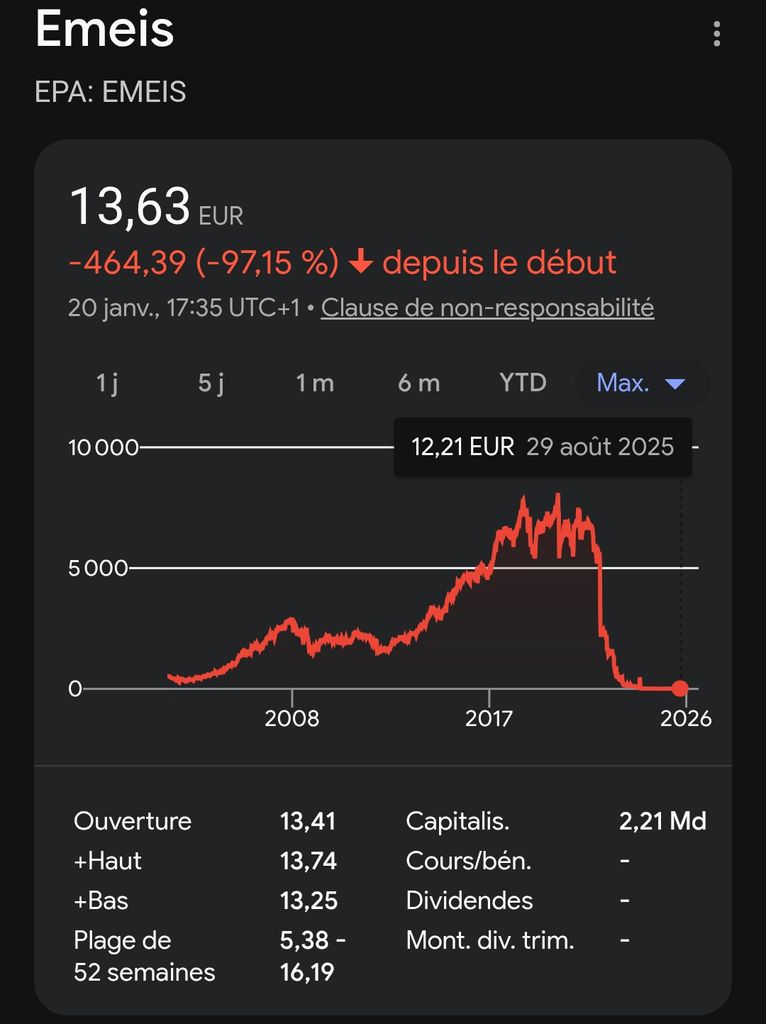Click the 13,63 EUR current price
Viewport: 766px width, 1024px height.
155,208
